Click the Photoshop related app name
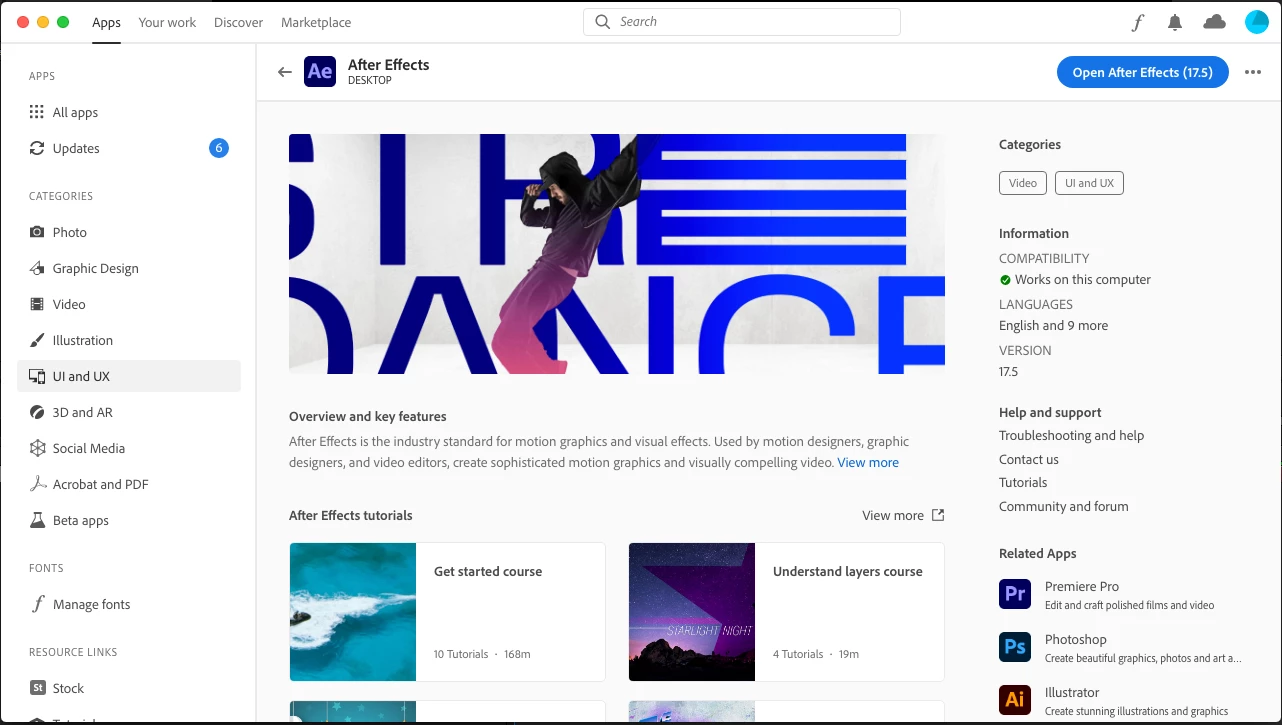The width and height of the screenshot is (1282, 725). [x=1076, y=640]
